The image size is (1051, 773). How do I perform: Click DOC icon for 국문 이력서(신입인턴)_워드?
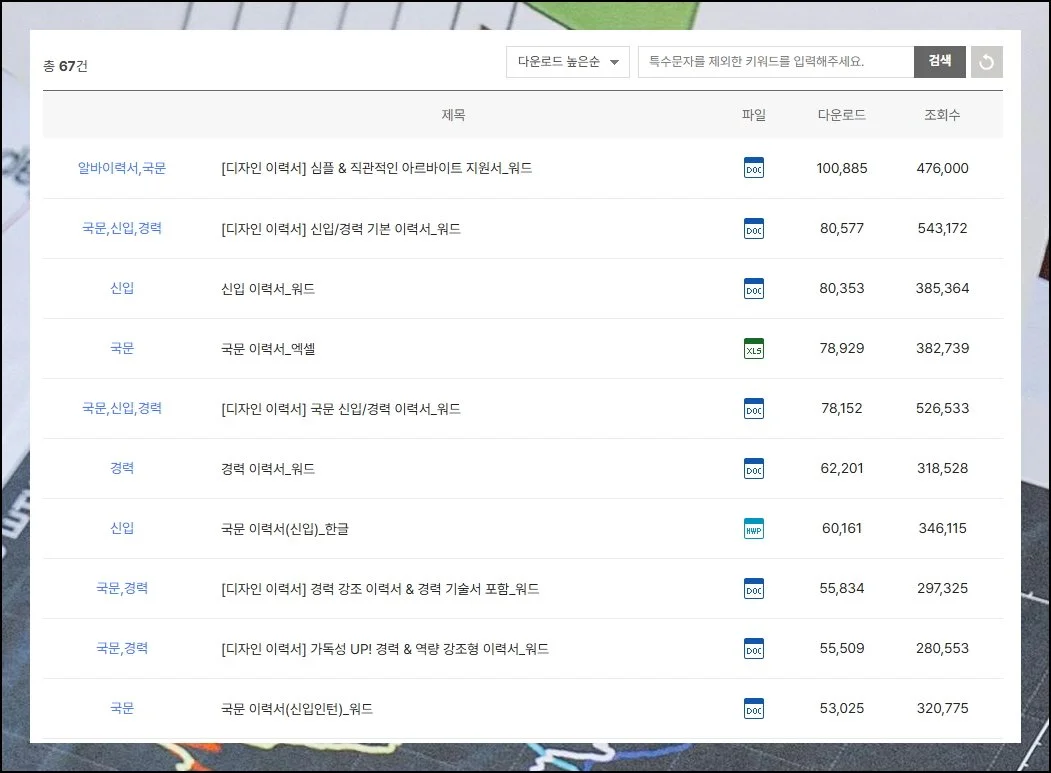click(x=754, y=708)
